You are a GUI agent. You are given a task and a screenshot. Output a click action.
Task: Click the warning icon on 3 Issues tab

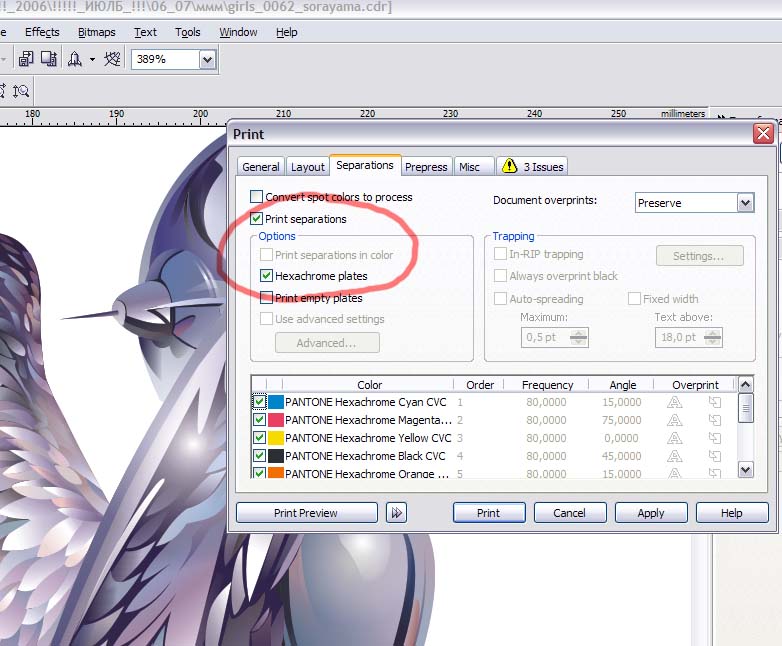[509, 165]
